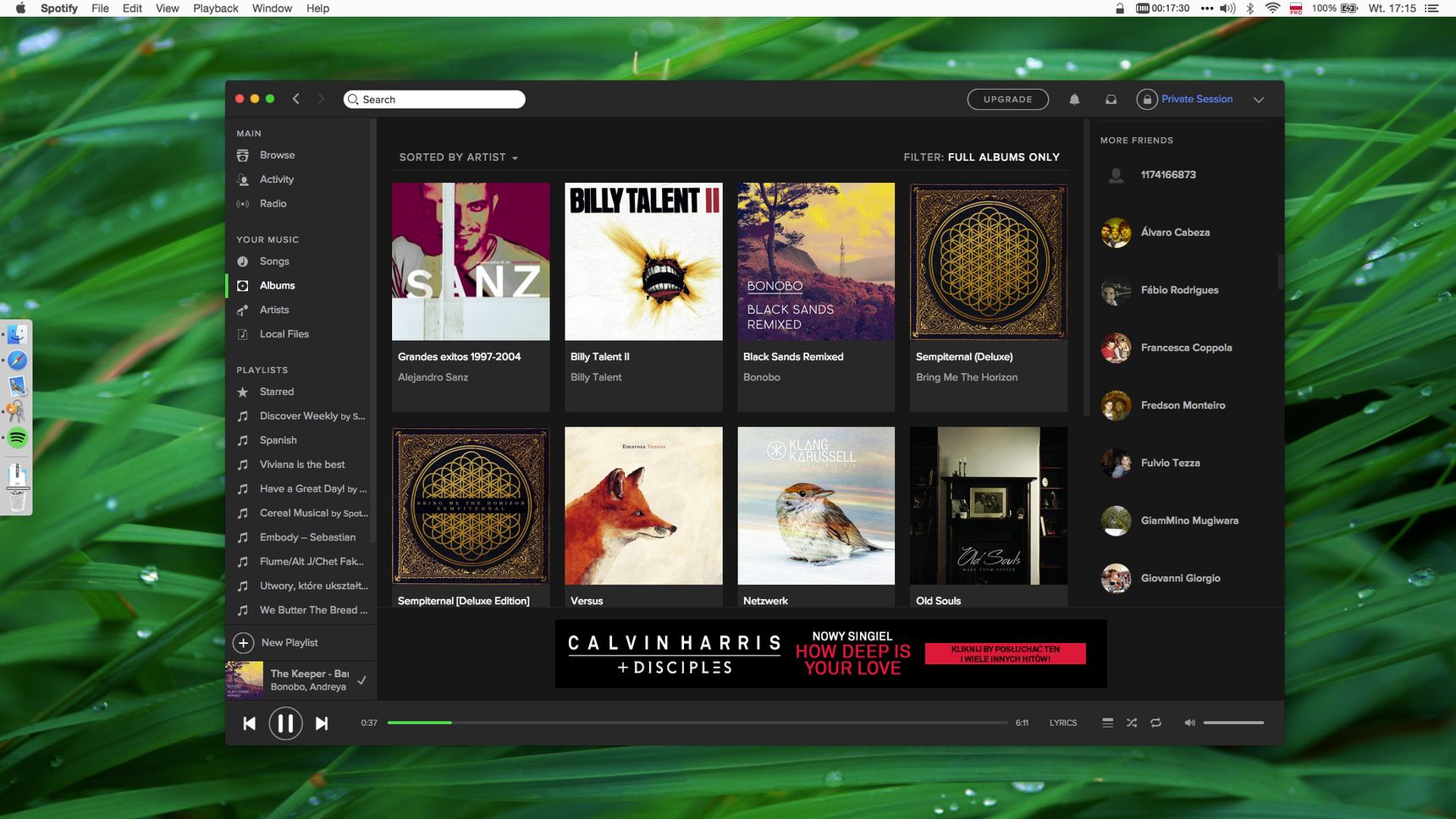Seek within the song progress bar
The height and width of the screenshot is (819, 1456).
point(697,723)
